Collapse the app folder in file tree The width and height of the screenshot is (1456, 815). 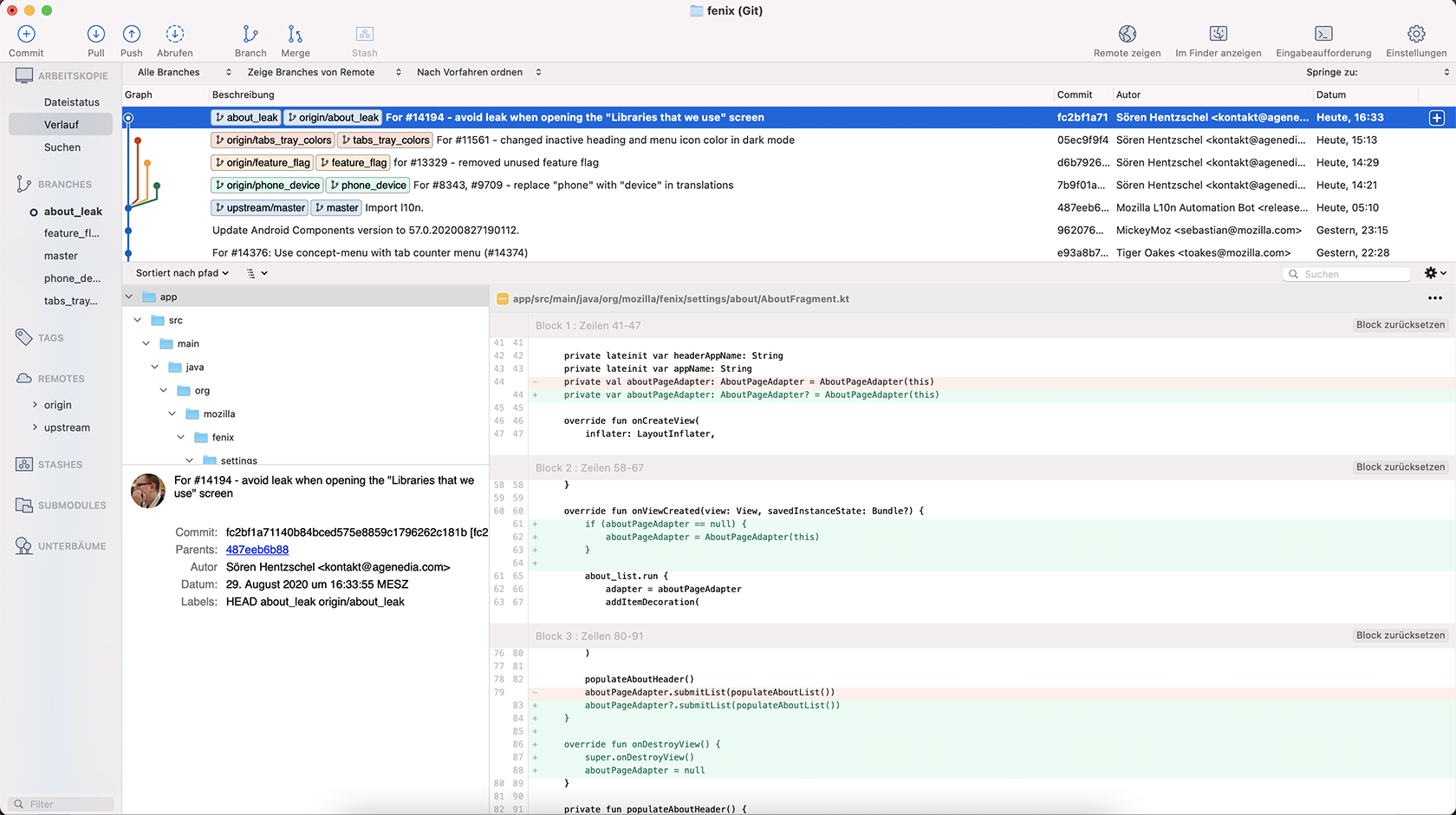click(129, 297)
